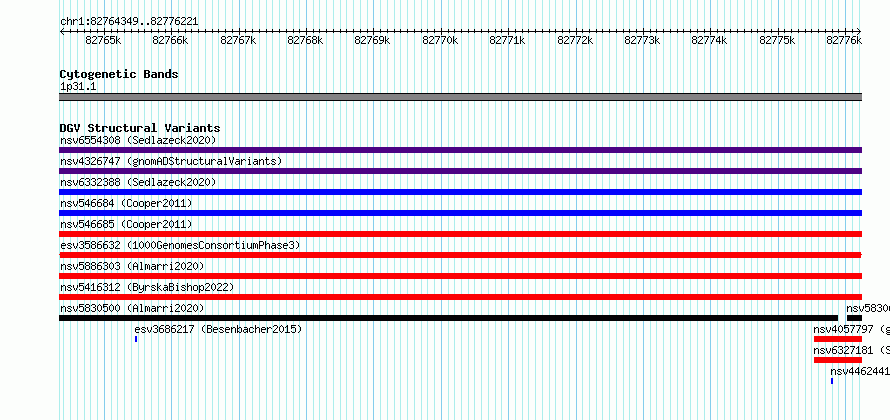Click the 82770k ruler tick label
890x420 pixels.
click(x=440, y=40)
